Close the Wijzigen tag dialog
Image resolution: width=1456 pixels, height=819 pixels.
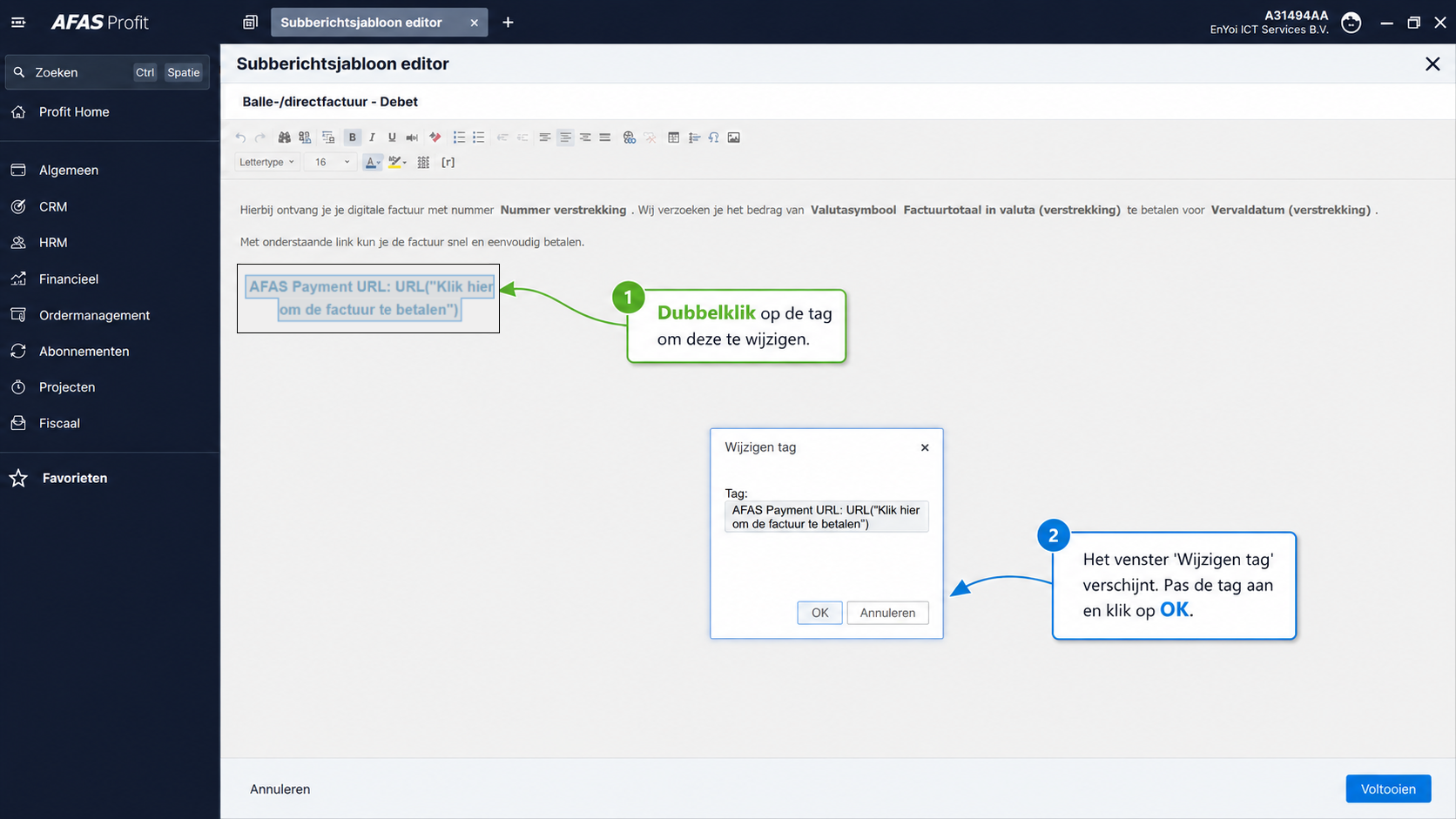pyautogui.click(x=925, y=447)
